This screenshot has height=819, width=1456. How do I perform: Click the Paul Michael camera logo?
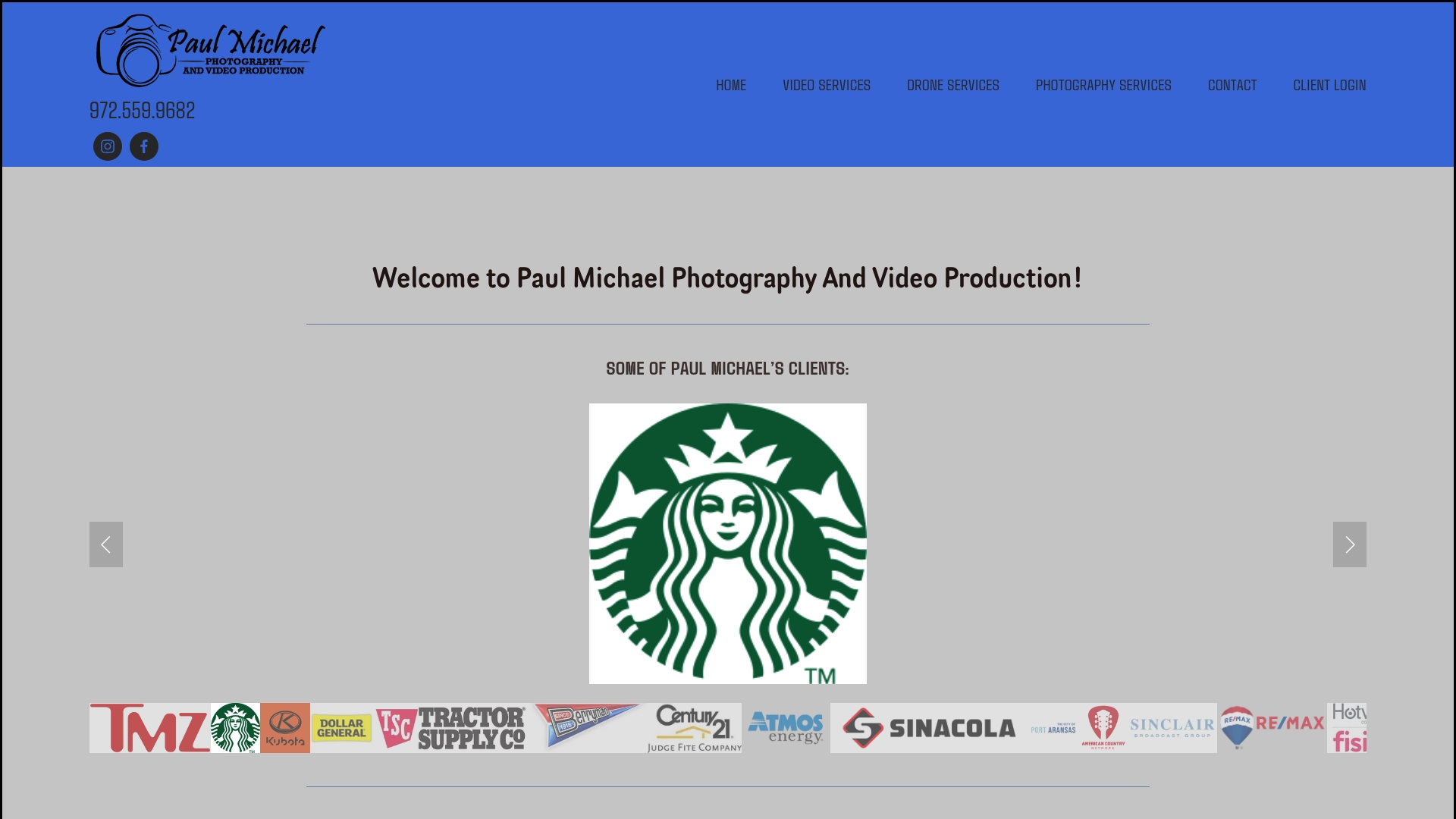click(210, 51)
